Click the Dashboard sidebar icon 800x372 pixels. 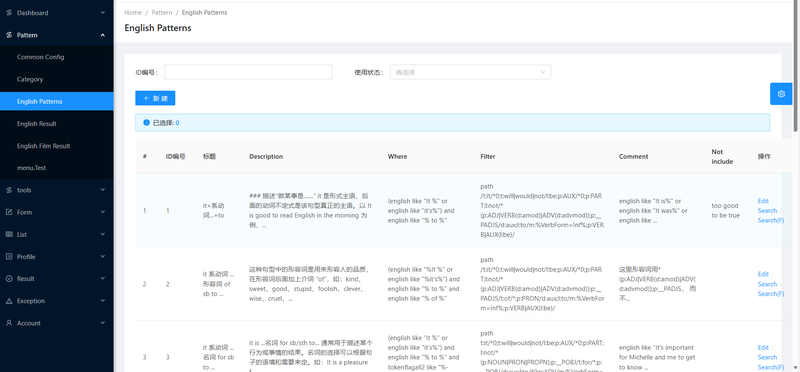[x=9, y=13]
